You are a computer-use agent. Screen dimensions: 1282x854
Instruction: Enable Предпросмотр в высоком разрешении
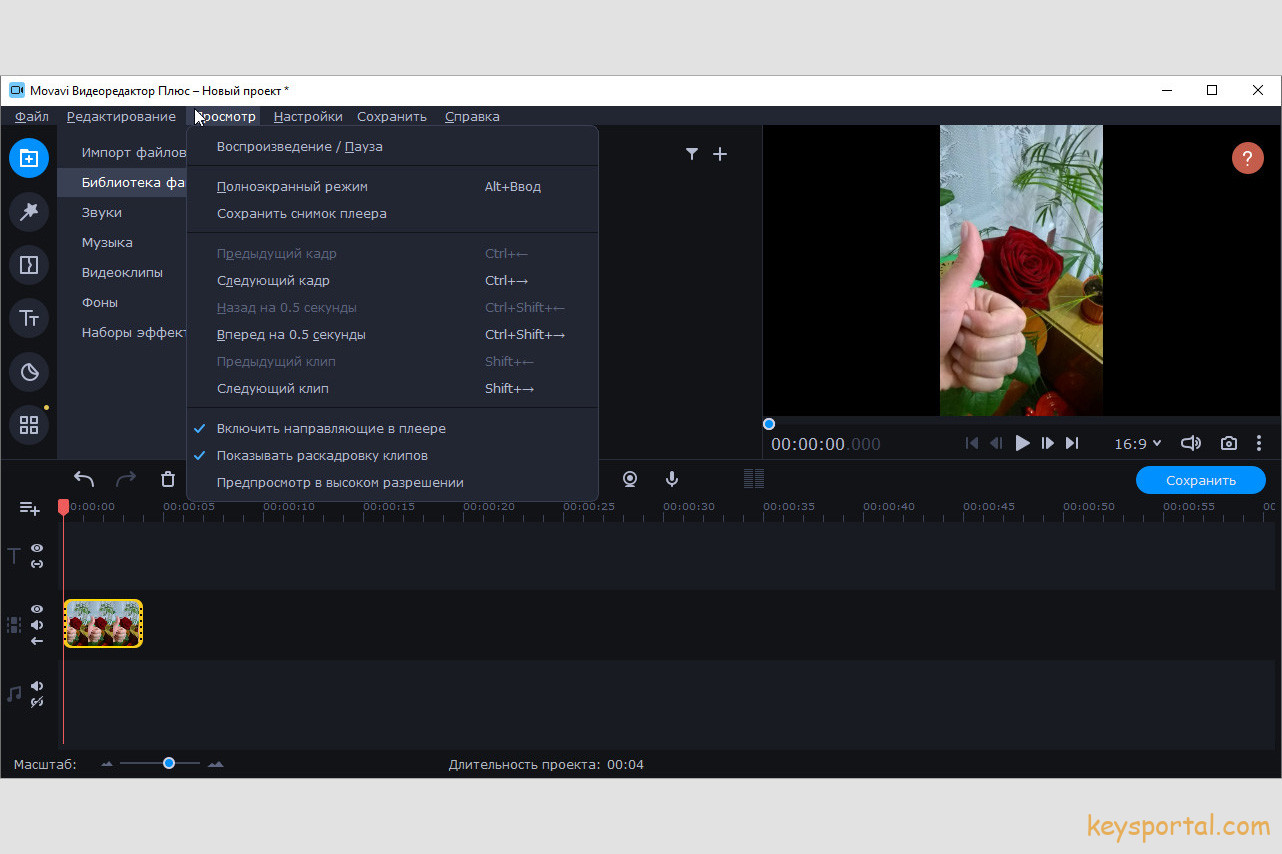(x=340, y=482)
